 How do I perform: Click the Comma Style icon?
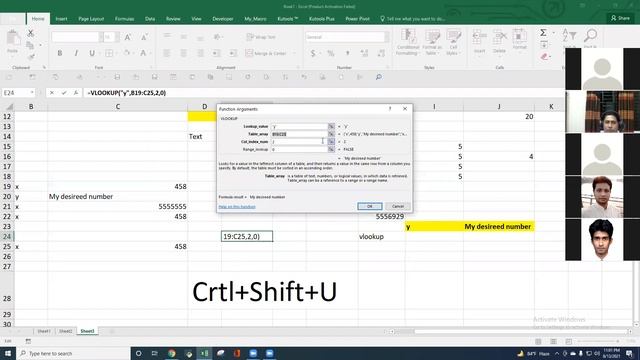(x=348, y=53)
